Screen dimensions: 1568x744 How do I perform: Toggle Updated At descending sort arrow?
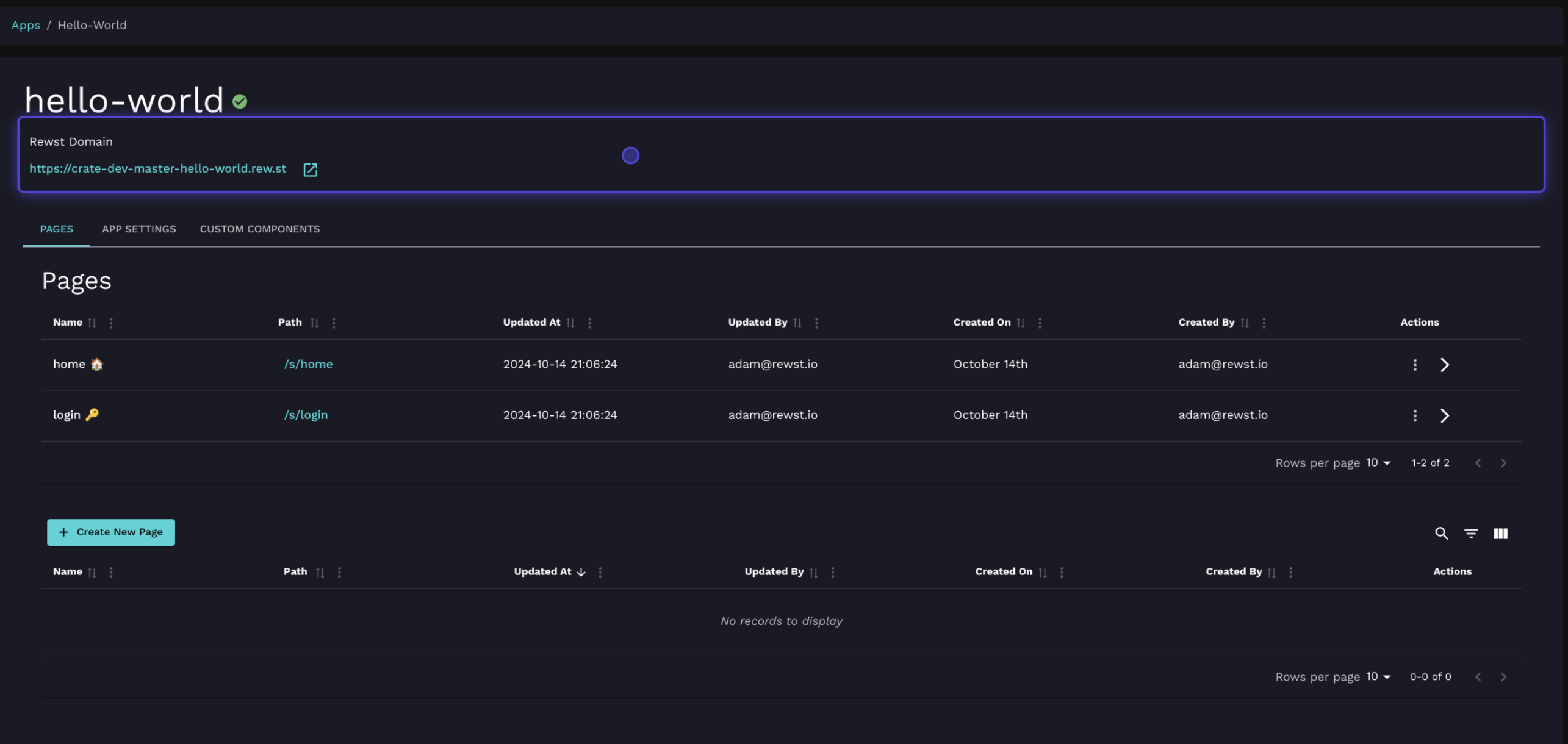(581, 572)
